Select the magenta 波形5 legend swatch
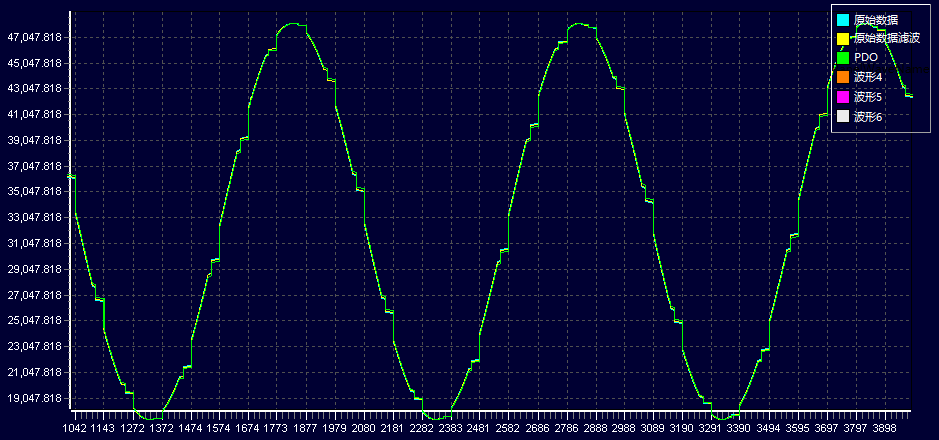 pyautogui.click(x=843, y=97)
